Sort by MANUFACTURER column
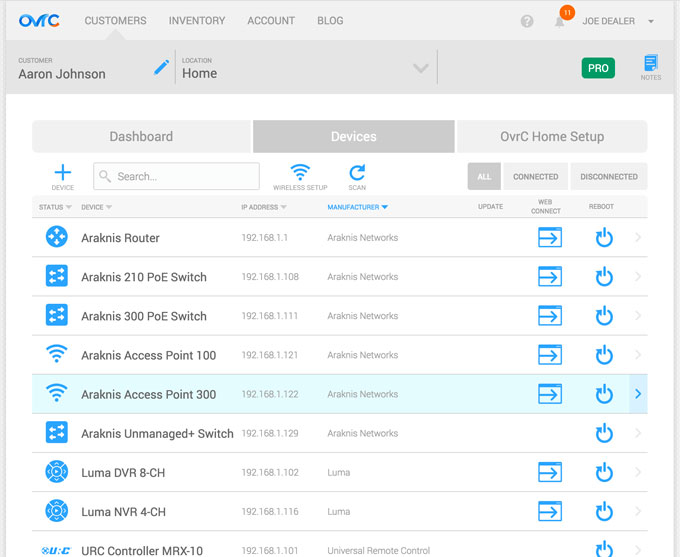This screenshot has height=557, width=680. (x=357, y=207)
